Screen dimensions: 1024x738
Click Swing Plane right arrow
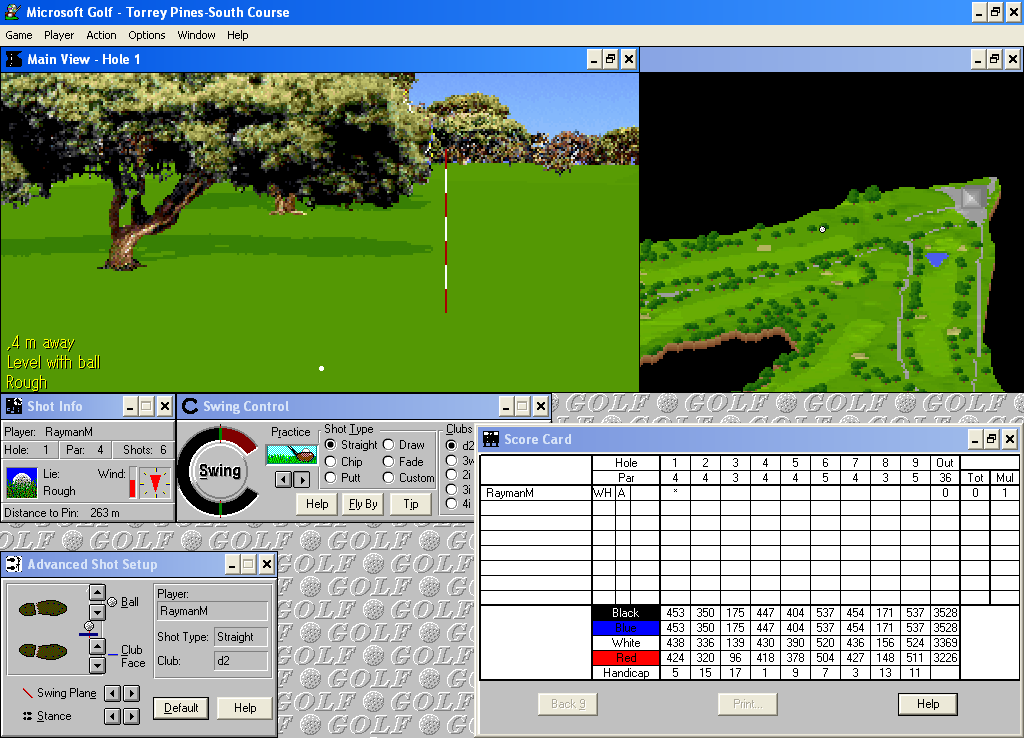(131, 694)
